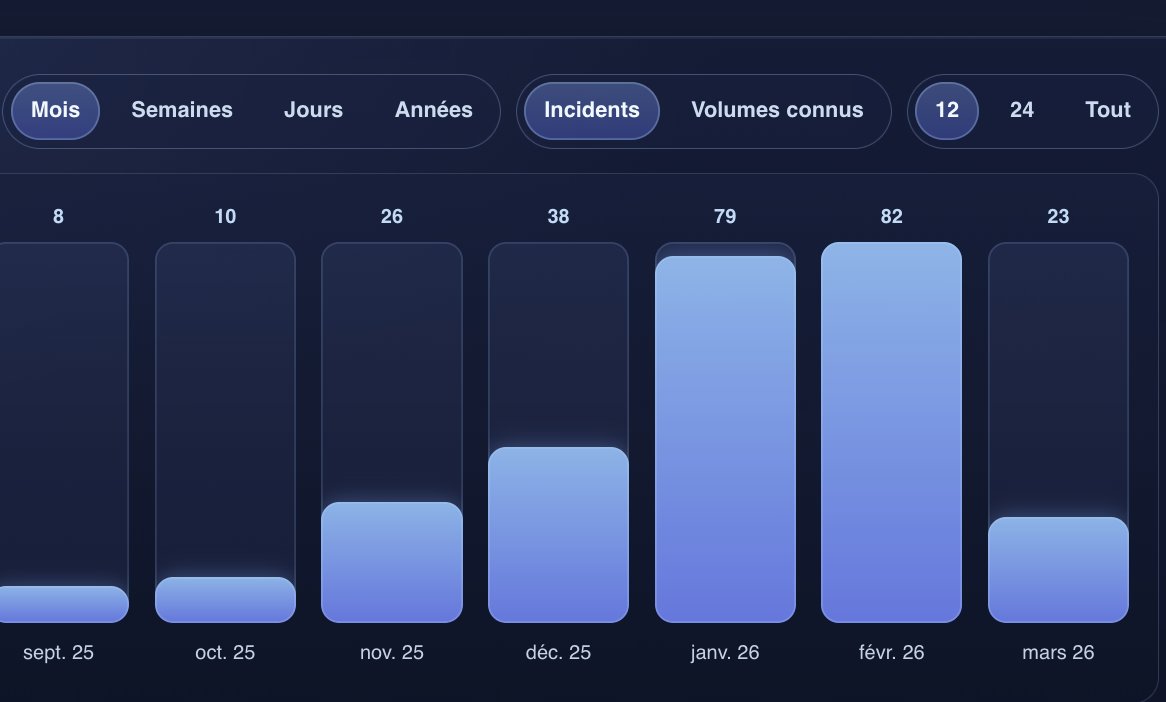Show last 24 periods of data
The image size is (1166, 702).
tap(1021, 110)
